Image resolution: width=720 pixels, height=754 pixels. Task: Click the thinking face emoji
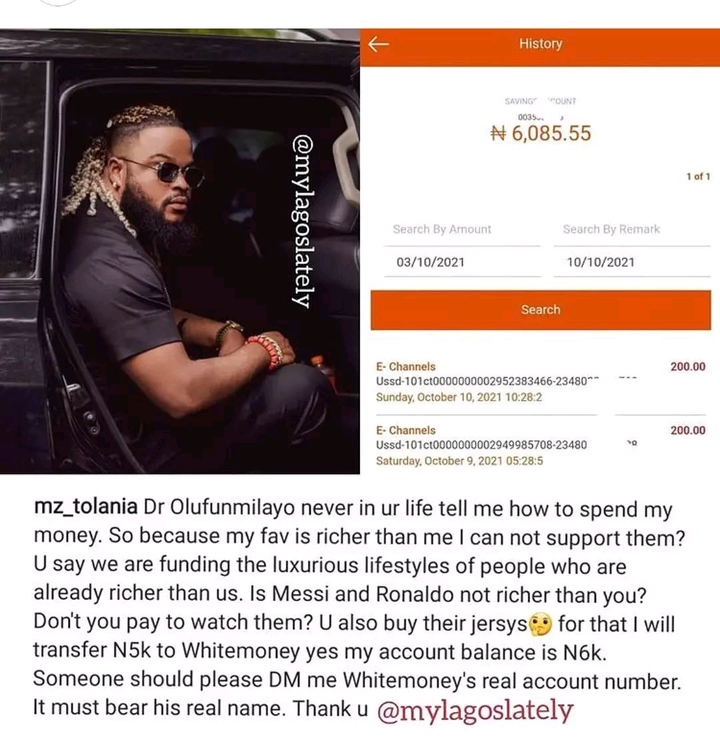click(x=541, y=625)
